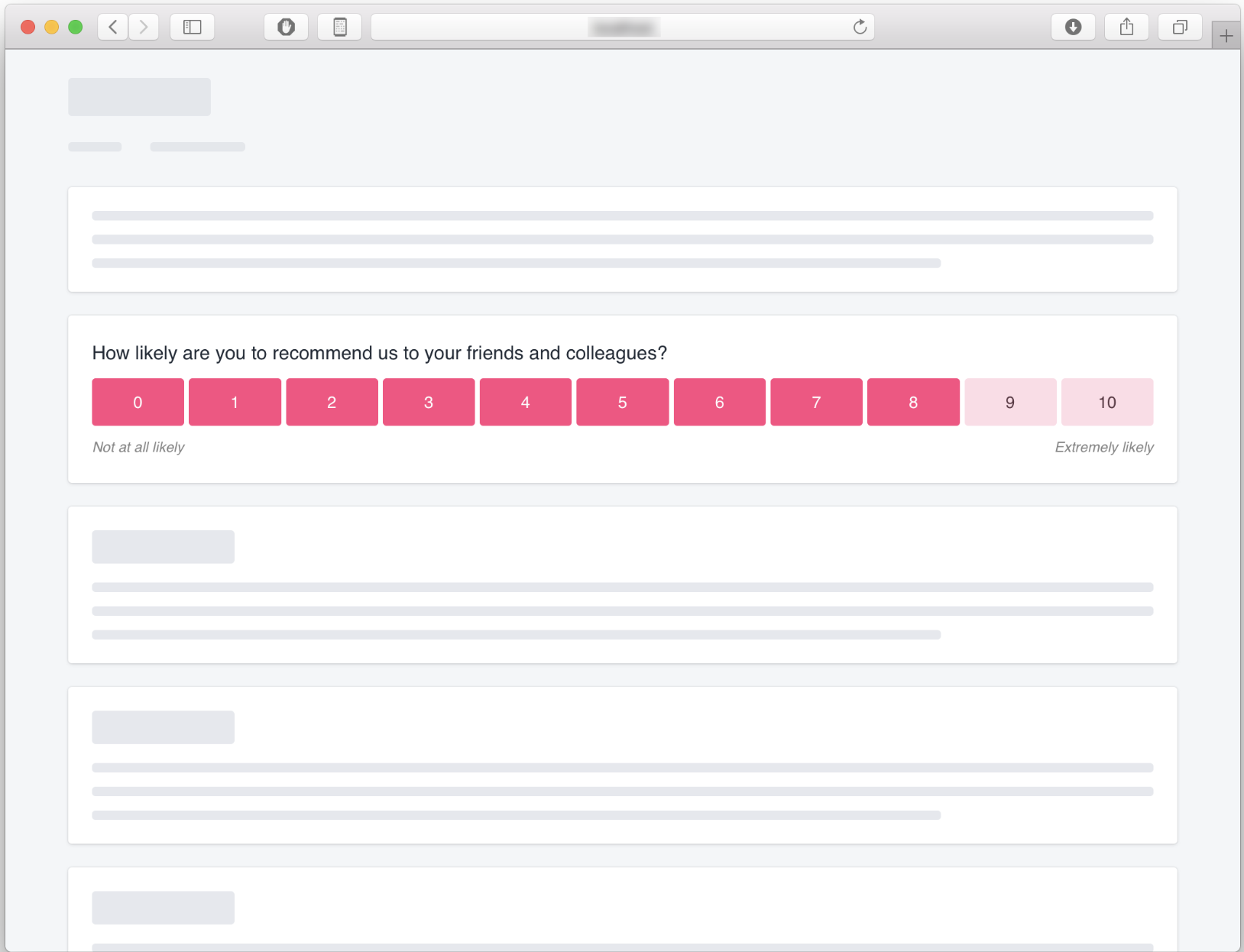The height and width of the screenshot is (952, 1244).
Task: Click the share icon in toolbar
Action: tap(1126, 28)
